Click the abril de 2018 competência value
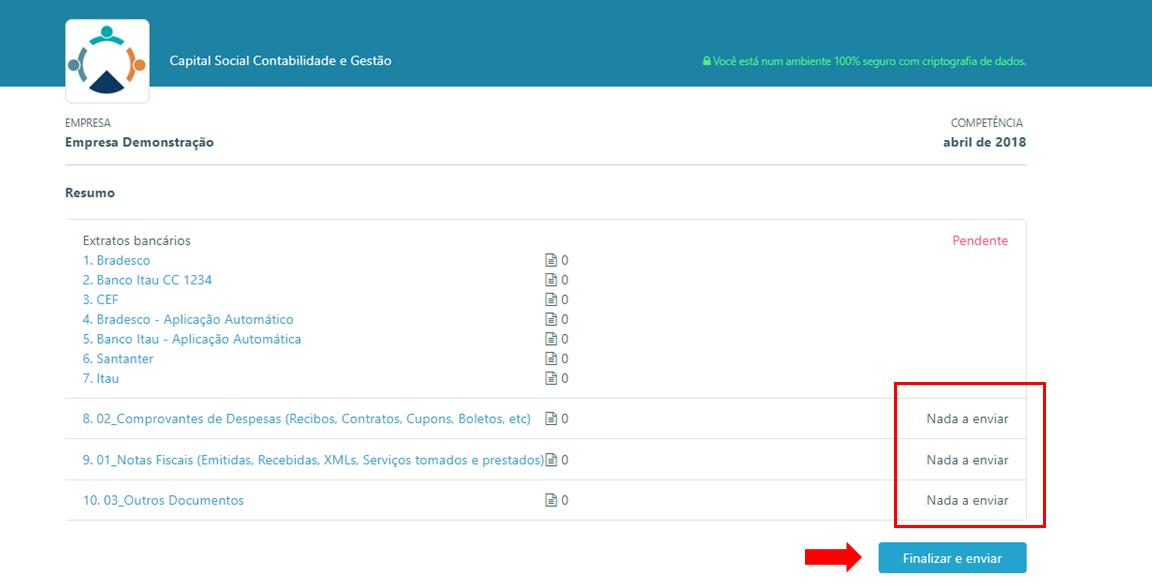Viewport: 1152px width, 583px height. [x=984, y=142]
